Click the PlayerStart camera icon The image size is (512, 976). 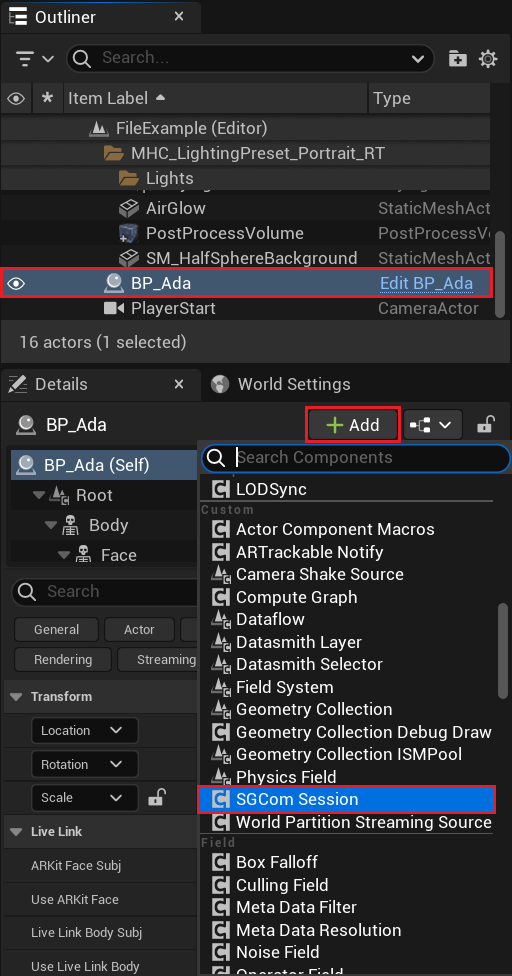[114, 308]
